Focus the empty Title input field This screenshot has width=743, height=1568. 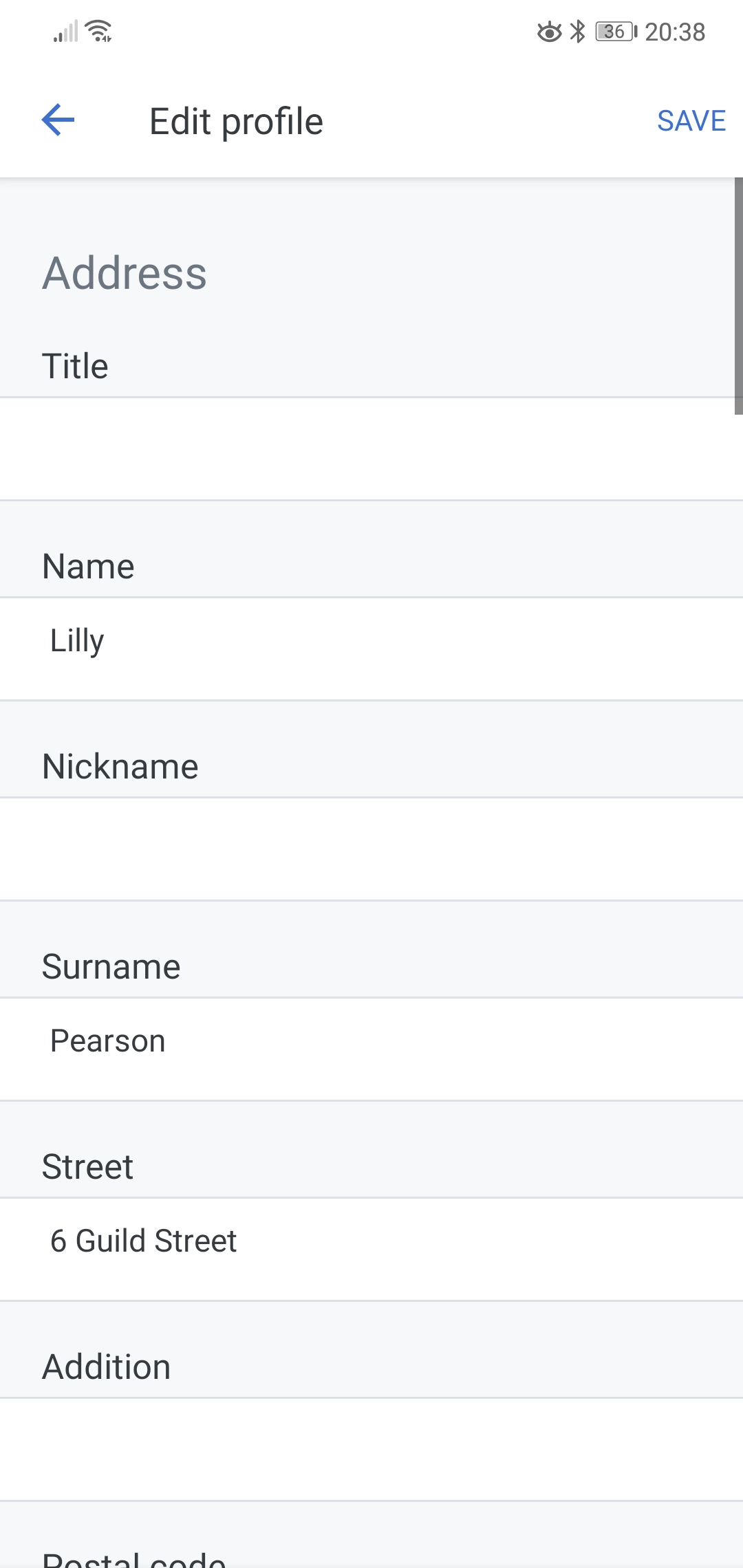(371, 448)
